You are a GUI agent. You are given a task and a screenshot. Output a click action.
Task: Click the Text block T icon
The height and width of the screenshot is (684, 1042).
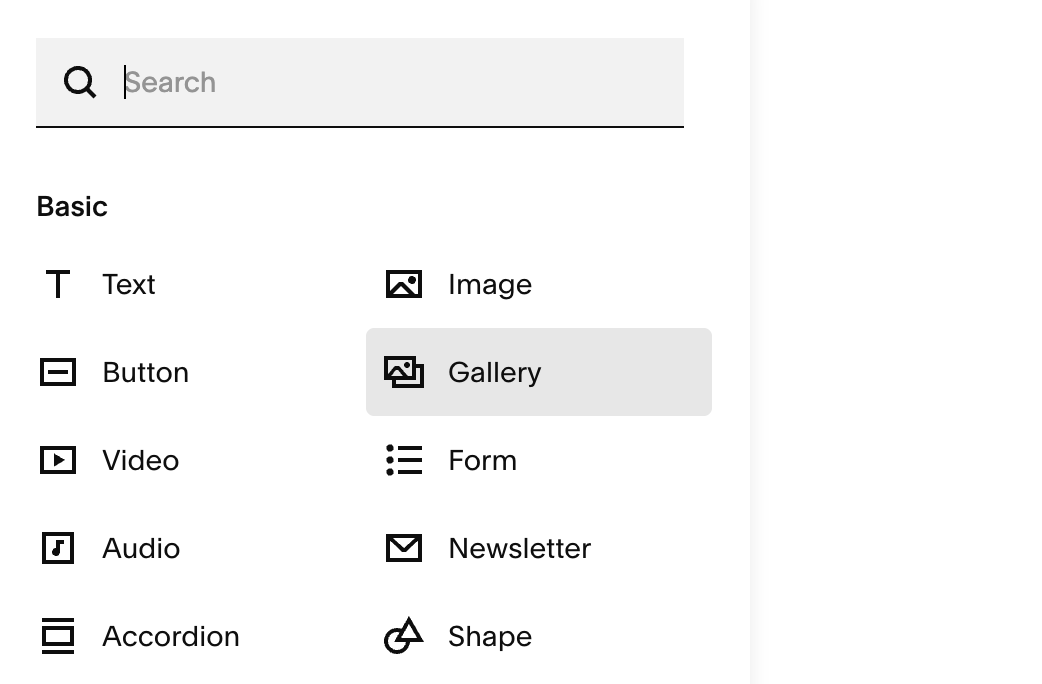point(58,285)
